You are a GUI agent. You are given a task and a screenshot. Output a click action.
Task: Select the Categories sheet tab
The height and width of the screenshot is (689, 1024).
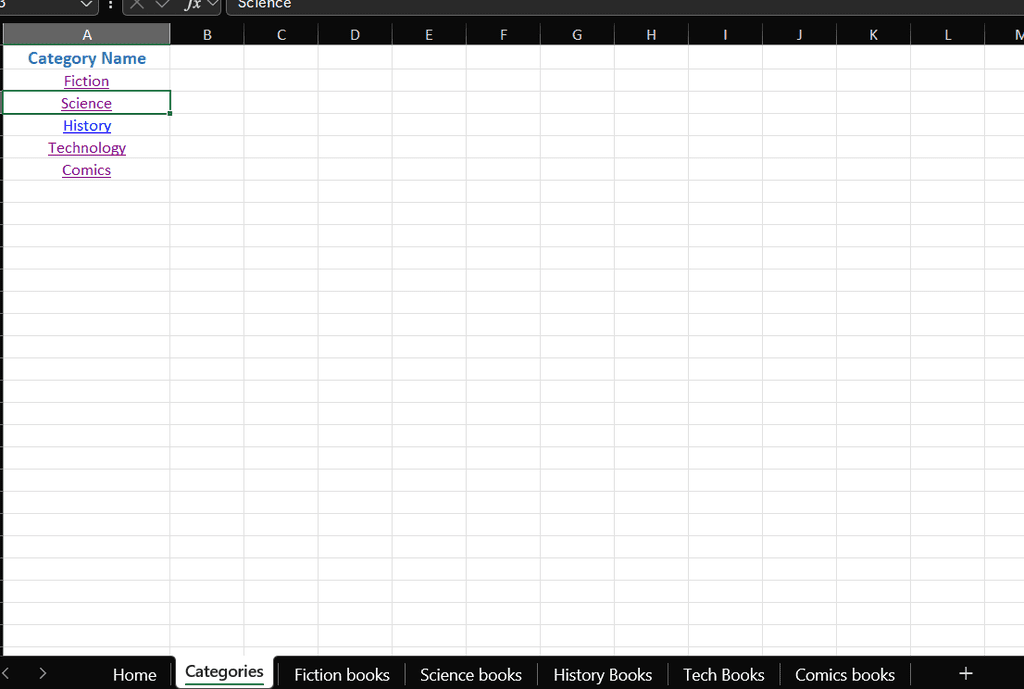click(x=224, y=672)
